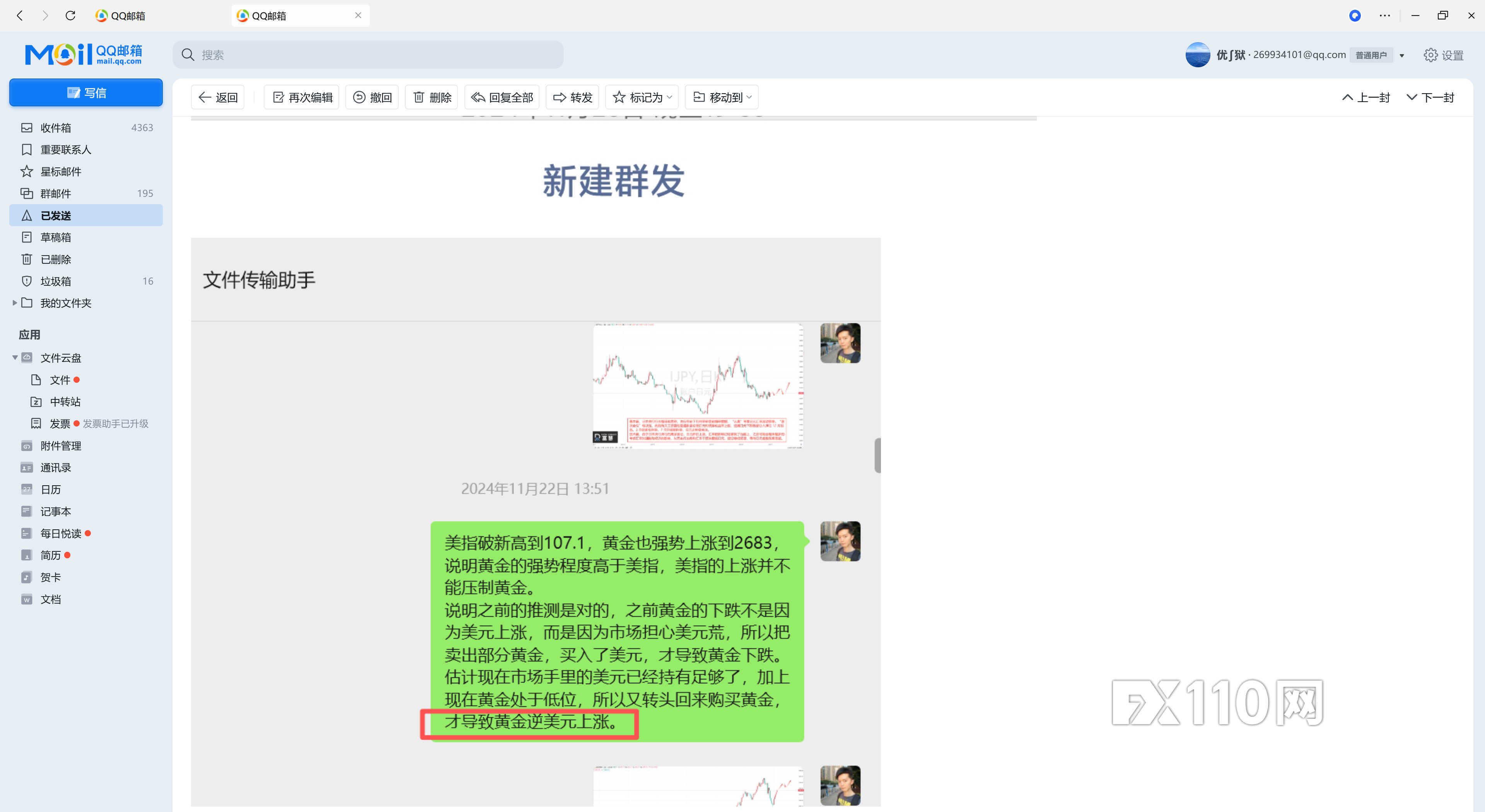1485x812 pixels.
Task: Open the browser more options ellipsis
Action: pos(1385,15)
